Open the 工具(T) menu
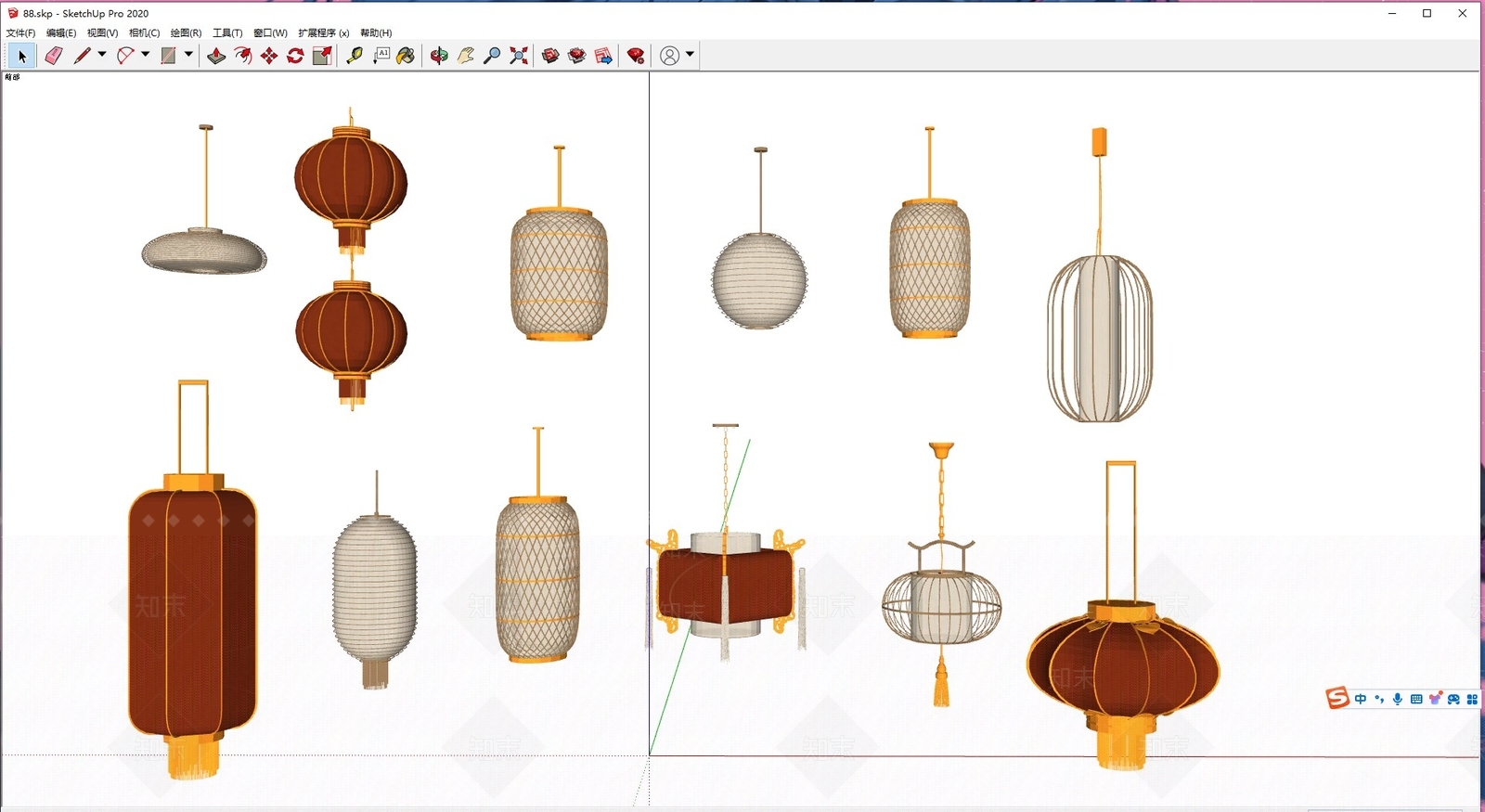The image size is (1485, 812). 227,32
